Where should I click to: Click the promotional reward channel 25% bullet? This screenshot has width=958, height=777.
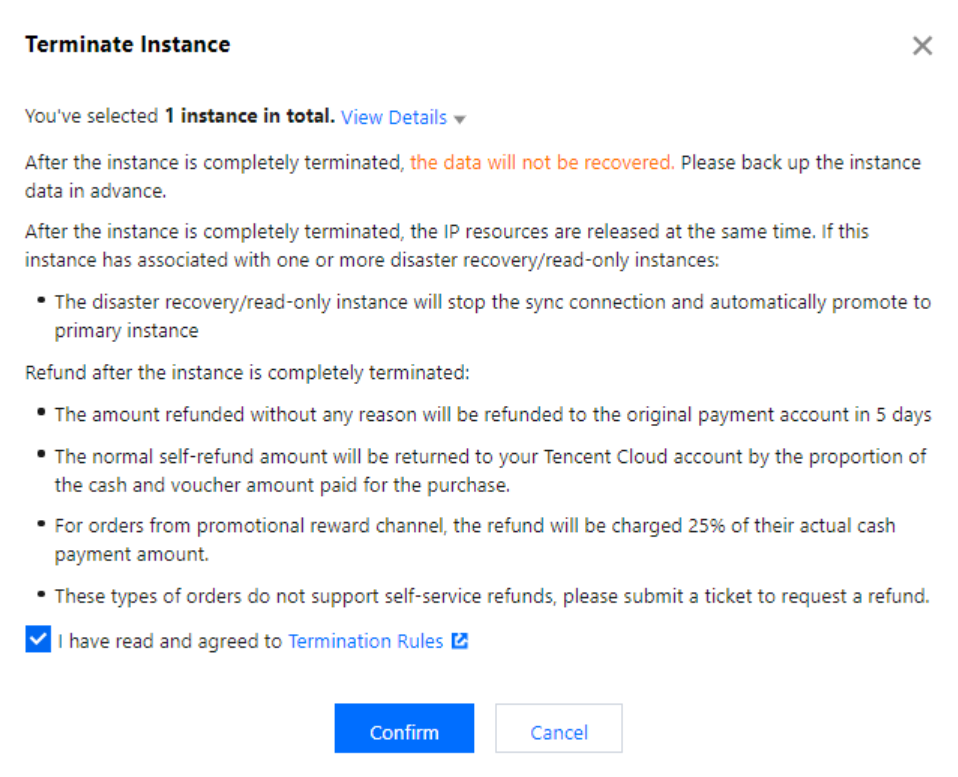coord(475,539)
